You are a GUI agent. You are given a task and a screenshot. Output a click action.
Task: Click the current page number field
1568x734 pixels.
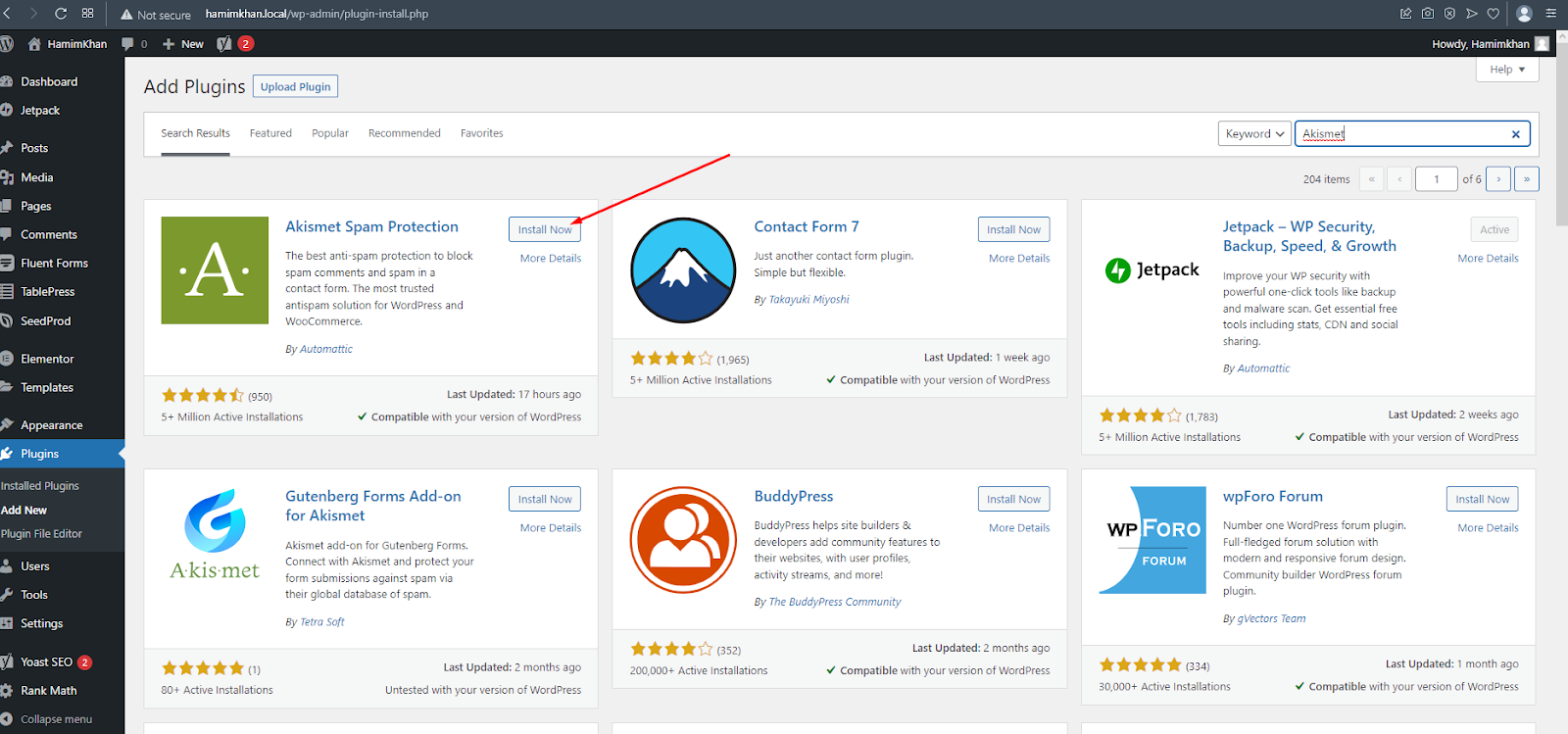pos(1437,179)
